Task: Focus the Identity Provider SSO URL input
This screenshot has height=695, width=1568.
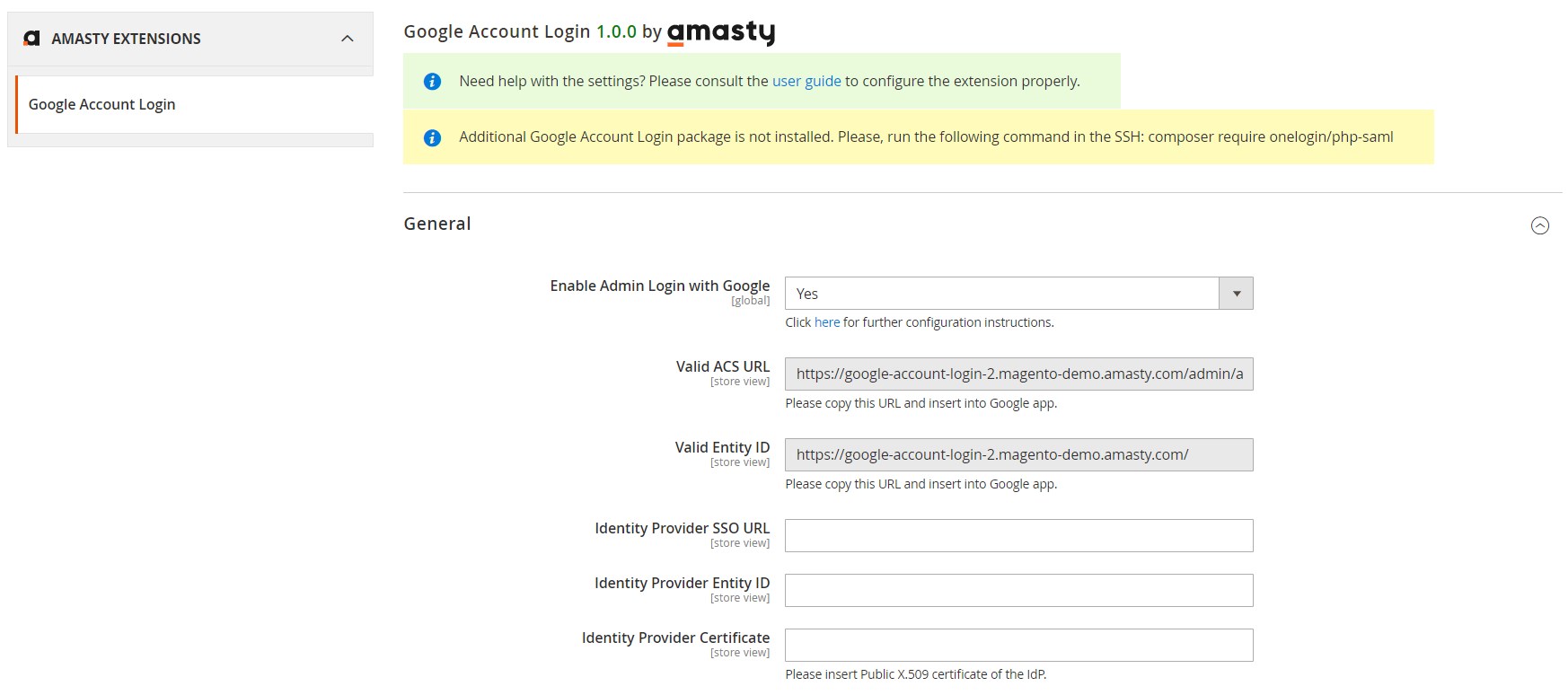Action: [x=1018, y=536]
